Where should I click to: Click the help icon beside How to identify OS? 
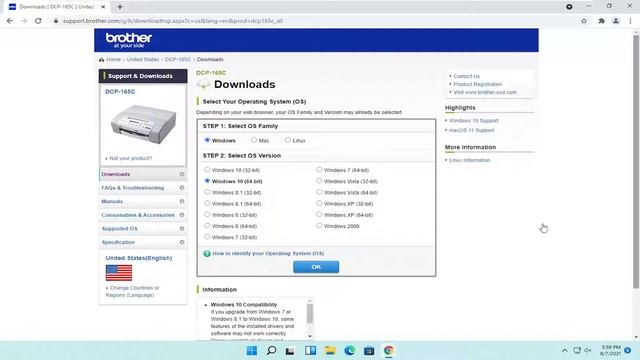point(207,253)
